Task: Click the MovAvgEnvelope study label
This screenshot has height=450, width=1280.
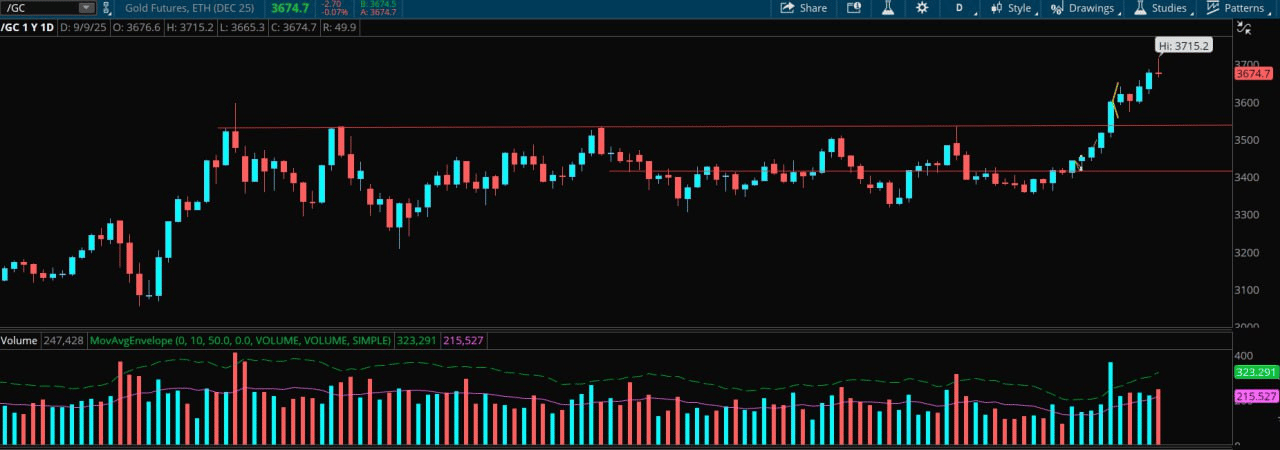Action: pyautogui.click(x=240, y=341)
